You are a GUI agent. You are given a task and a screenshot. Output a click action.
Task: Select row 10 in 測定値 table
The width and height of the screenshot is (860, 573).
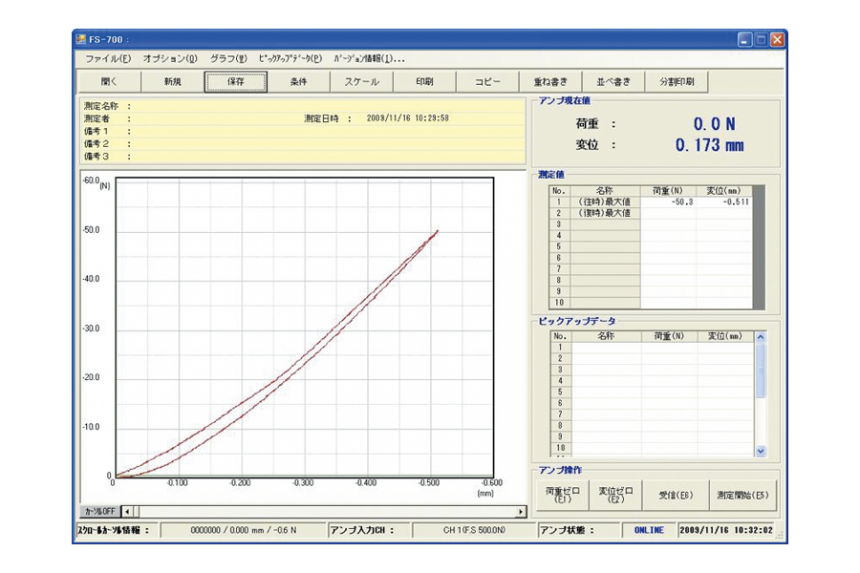pyautogui.click(x=651, y=303)
